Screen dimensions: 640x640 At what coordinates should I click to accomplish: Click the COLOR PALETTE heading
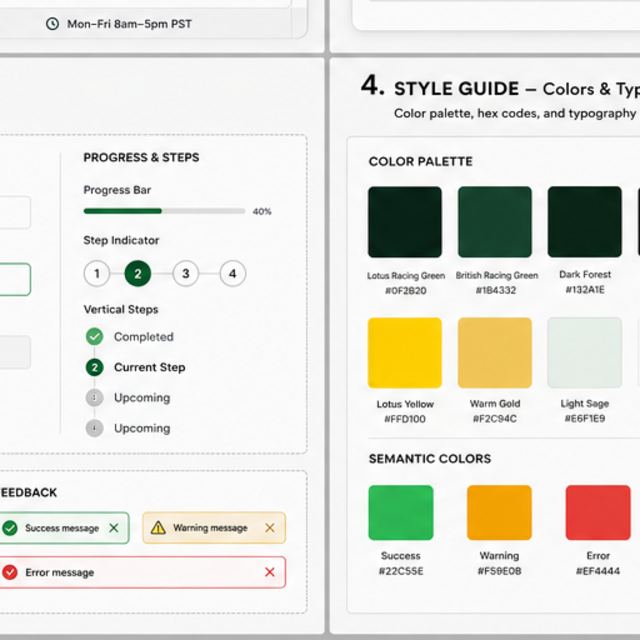click(421, 162)
